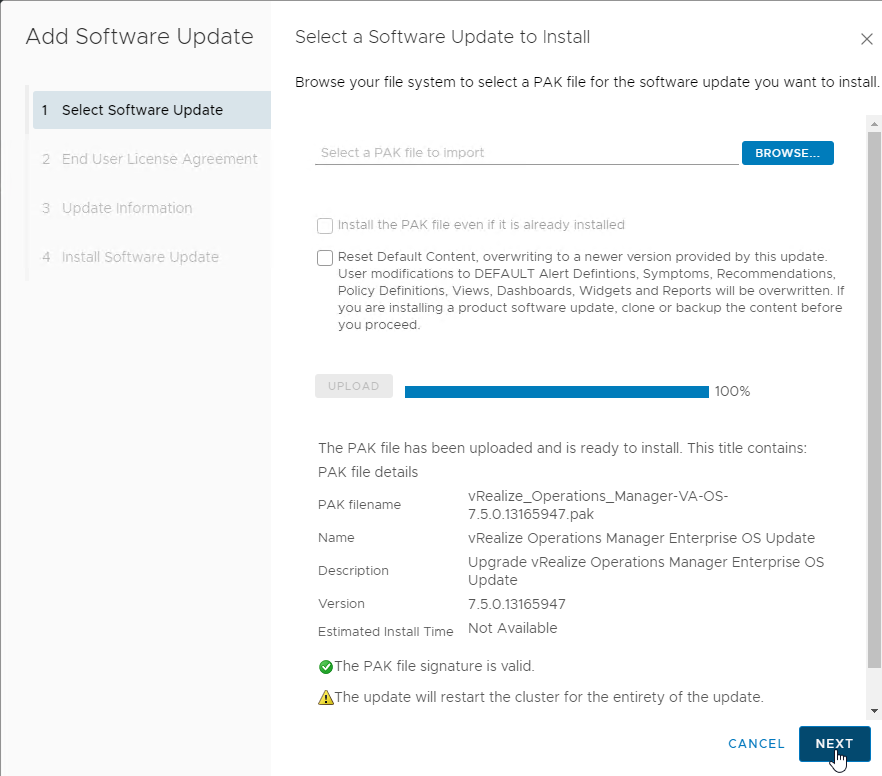Enable 'Install the PAK file even if already installed'
Screen dimensions: 882x776
[x=325, y=225]
